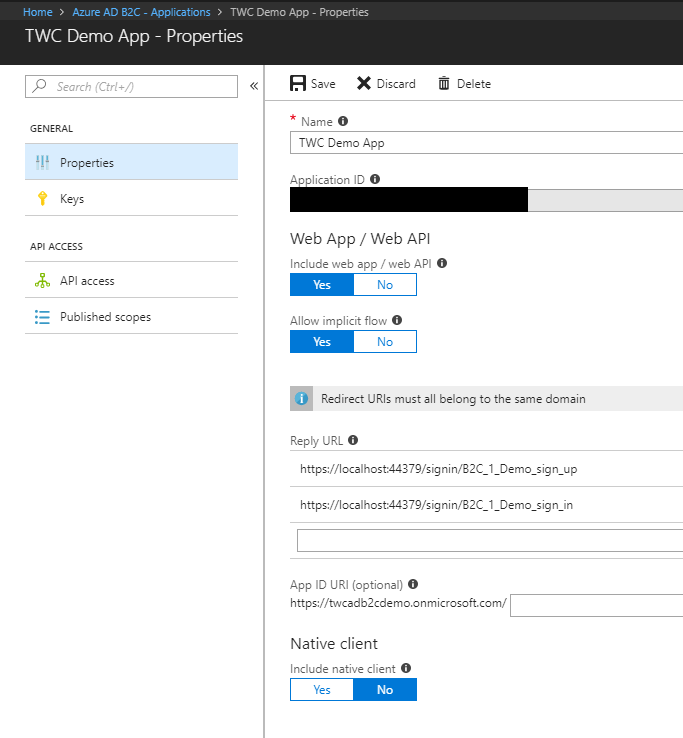Viewport: 683px width, 738px height.
Task: Click the Published scopes list icon
Action: [x=42, y=317]
